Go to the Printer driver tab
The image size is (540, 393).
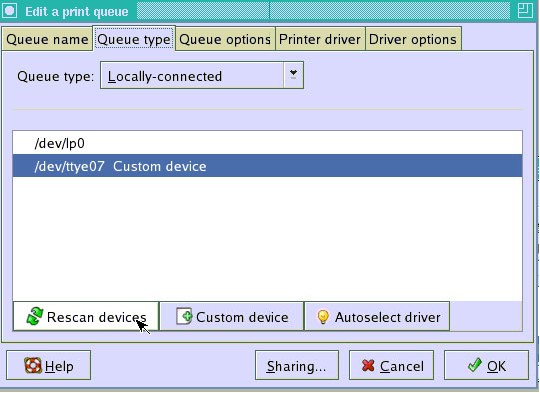point(320,39)
